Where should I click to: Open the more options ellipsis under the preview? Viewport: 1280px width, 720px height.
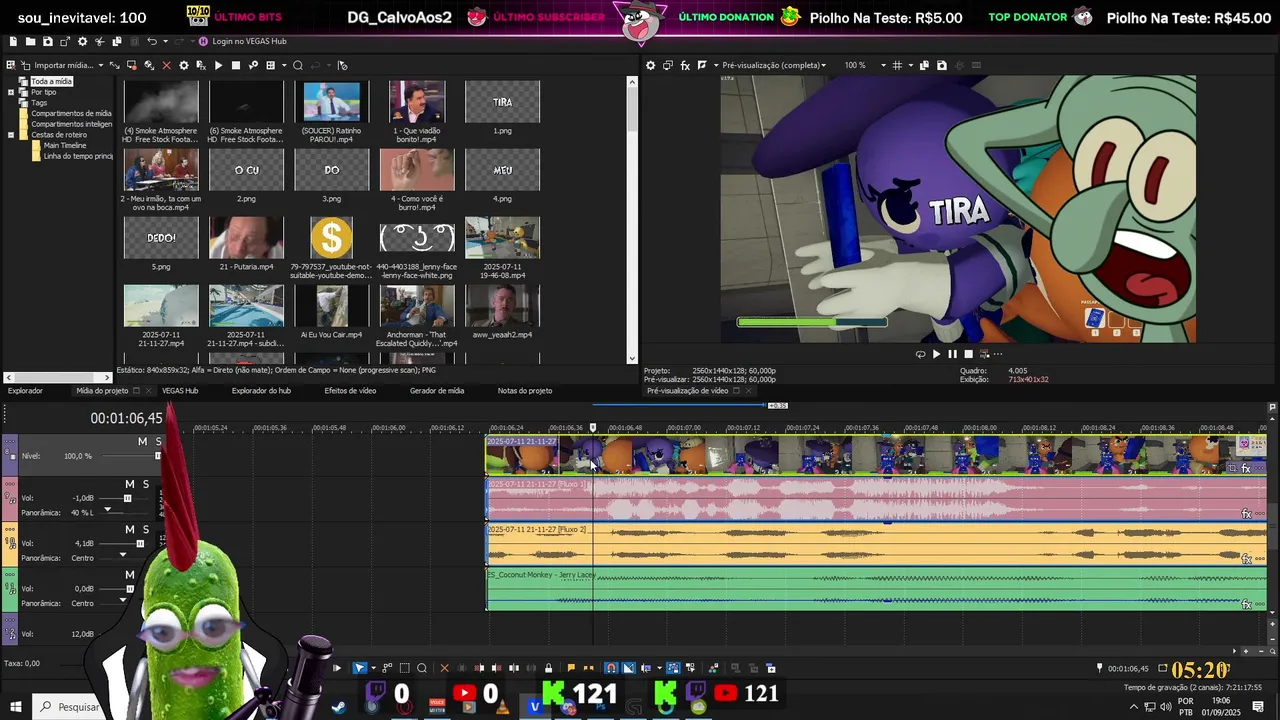997,354
